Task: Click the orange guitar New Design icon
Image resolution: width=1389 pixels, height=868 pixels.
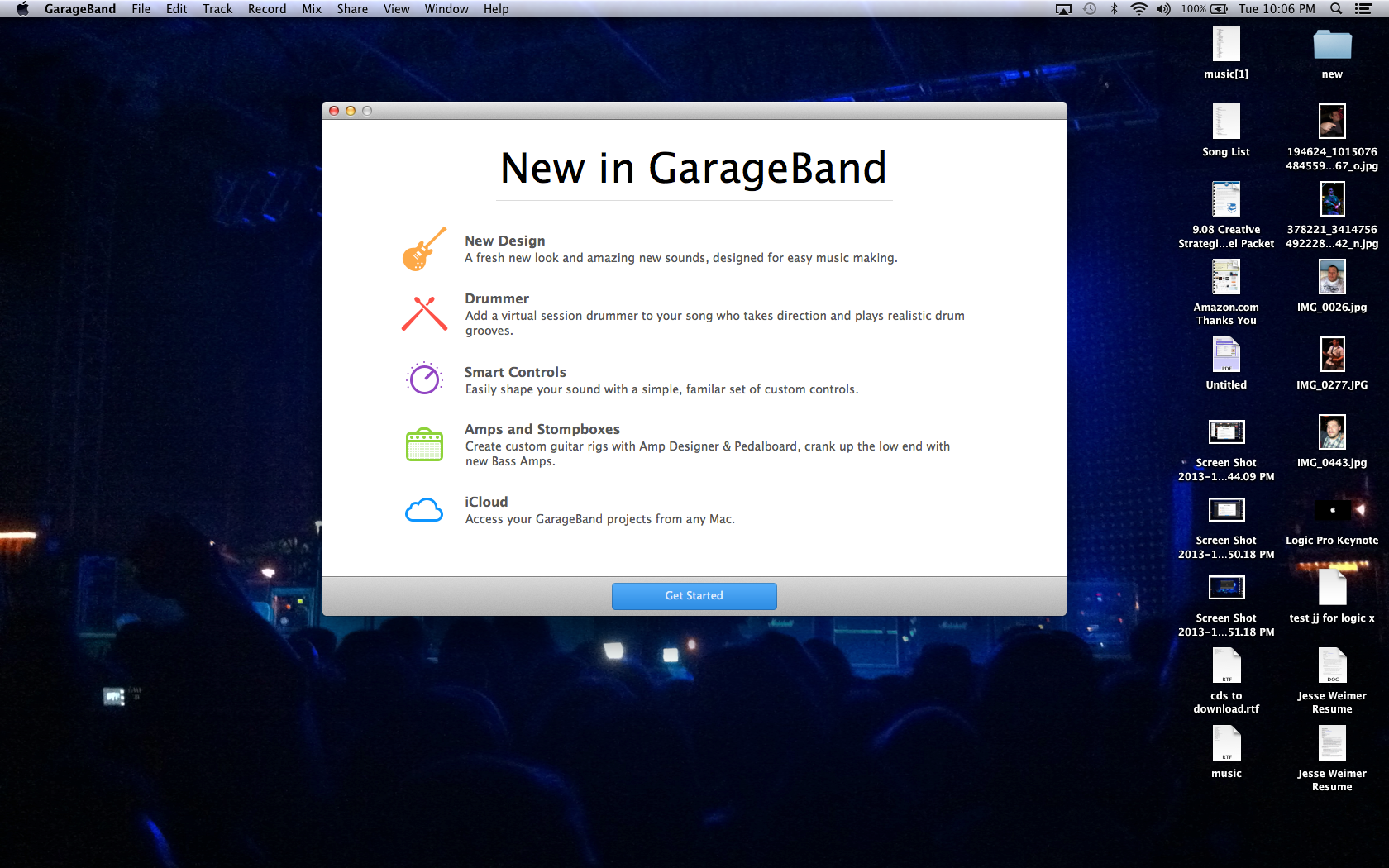Action: [424, 249]
